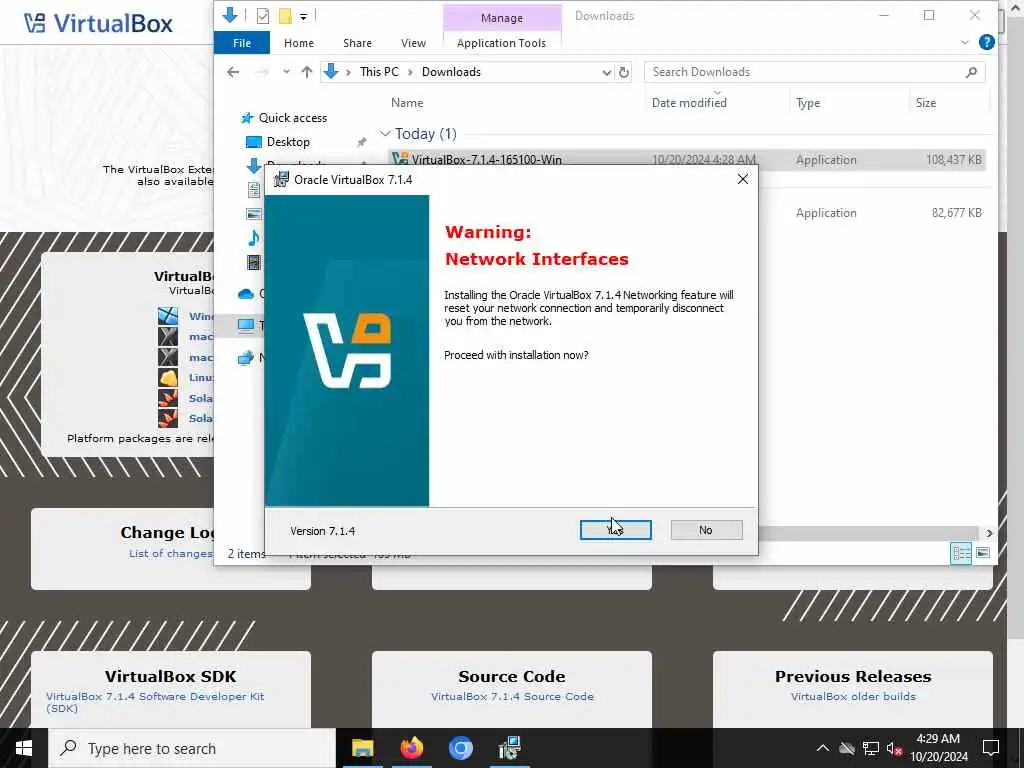Screen dimensions: 1024x768
Task: Sort by the Type column header
Action: (x=808, y=103)
